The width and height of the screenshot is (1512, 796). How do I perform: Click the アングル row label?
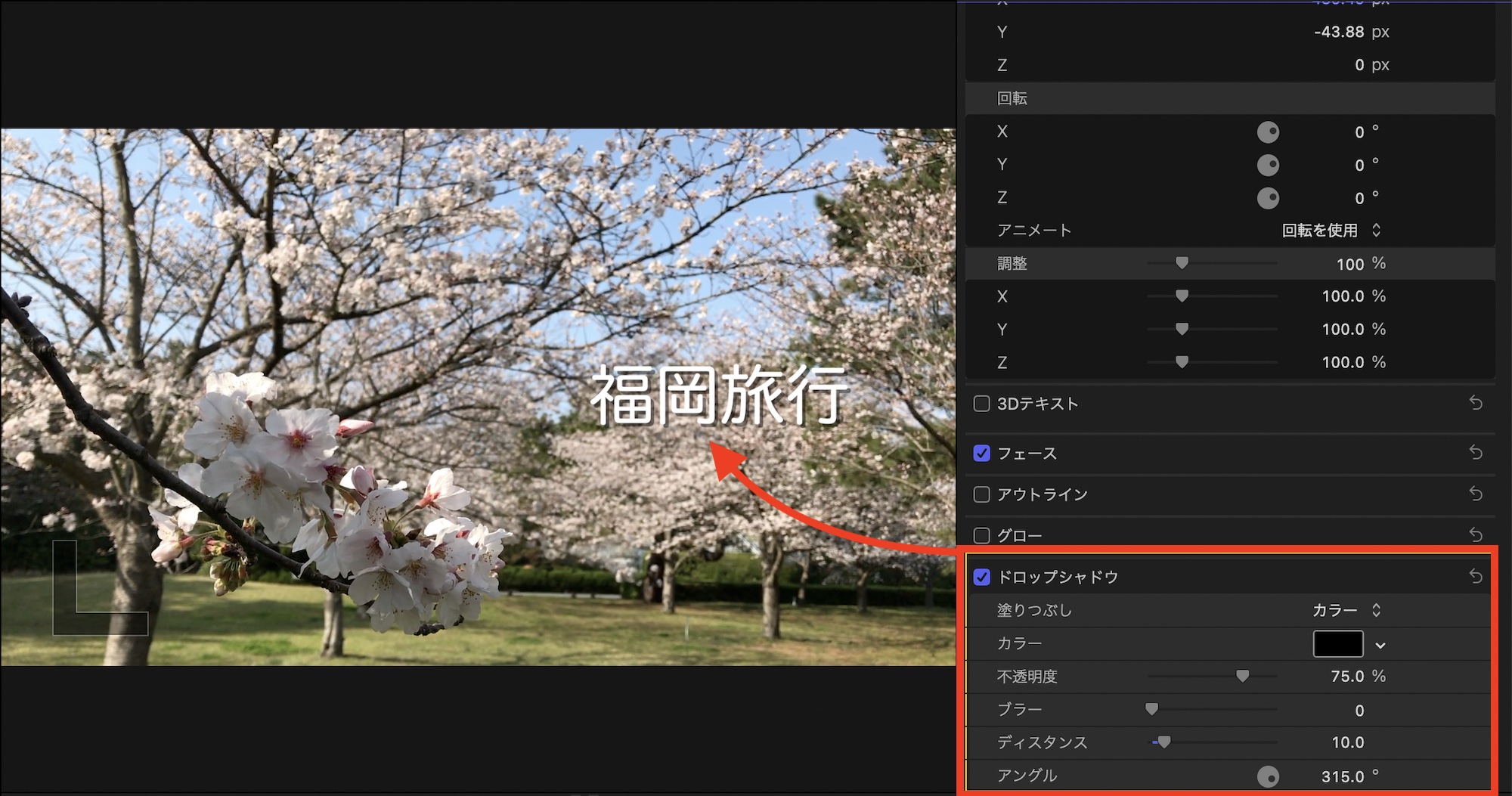click(x=1027, y=776)
